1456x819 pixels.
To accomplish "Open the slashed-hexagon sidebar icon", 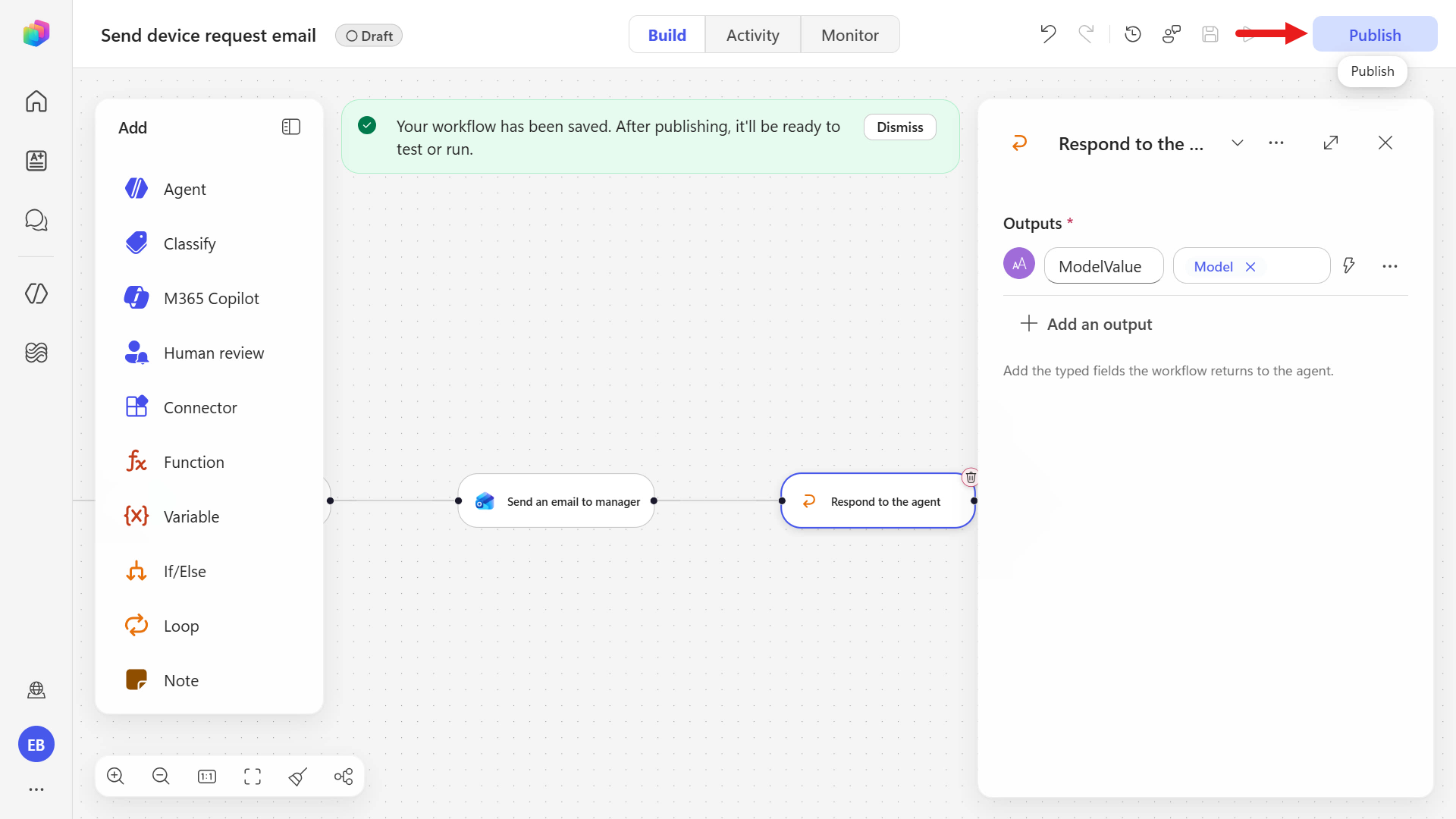I will pyautogui.click(x=36, y=293).
